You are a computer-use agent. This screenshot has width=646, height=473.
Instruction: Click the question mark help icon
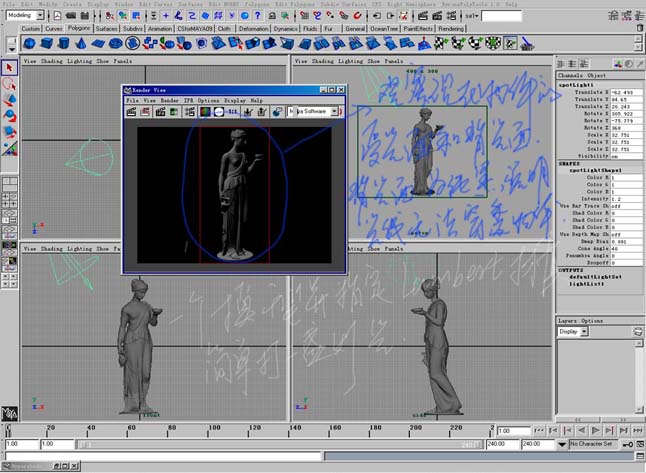coord(258,16)
